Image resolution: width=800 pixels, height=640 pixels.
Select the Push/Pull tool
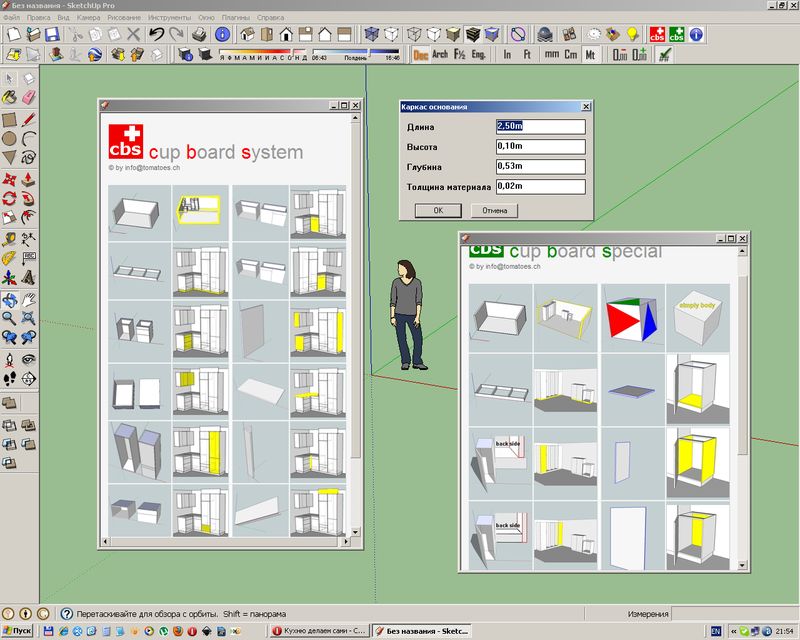coord(29,179)
